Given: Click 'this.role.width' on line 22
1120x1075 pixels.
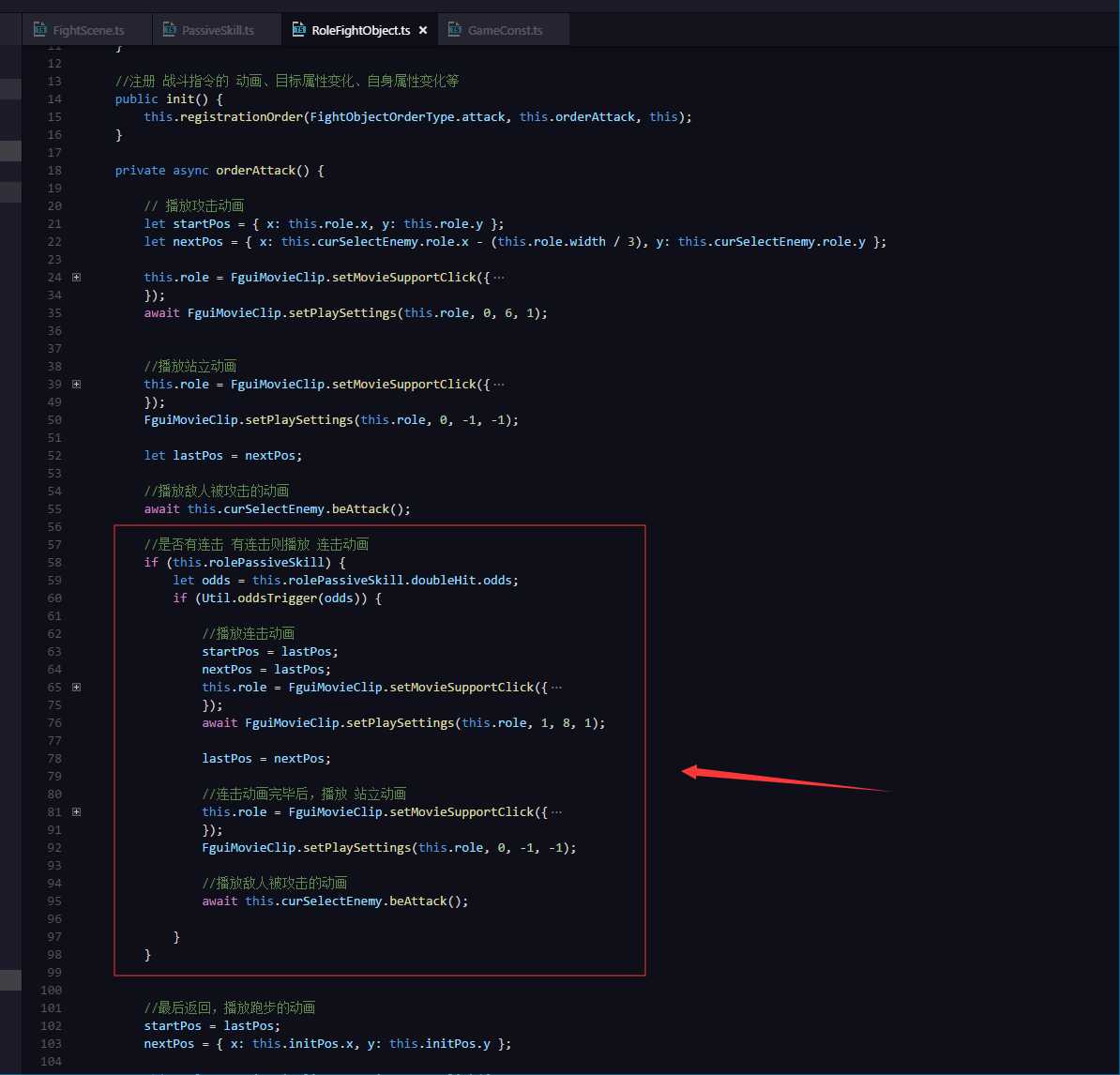Looking at the screenshot, I should click(552, 241).
